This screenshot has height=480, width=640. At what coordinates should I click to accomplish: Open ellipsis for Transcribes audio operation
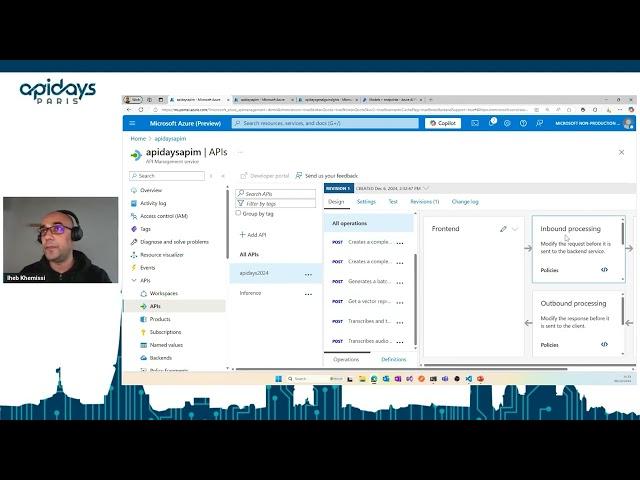tap(400, 342)
